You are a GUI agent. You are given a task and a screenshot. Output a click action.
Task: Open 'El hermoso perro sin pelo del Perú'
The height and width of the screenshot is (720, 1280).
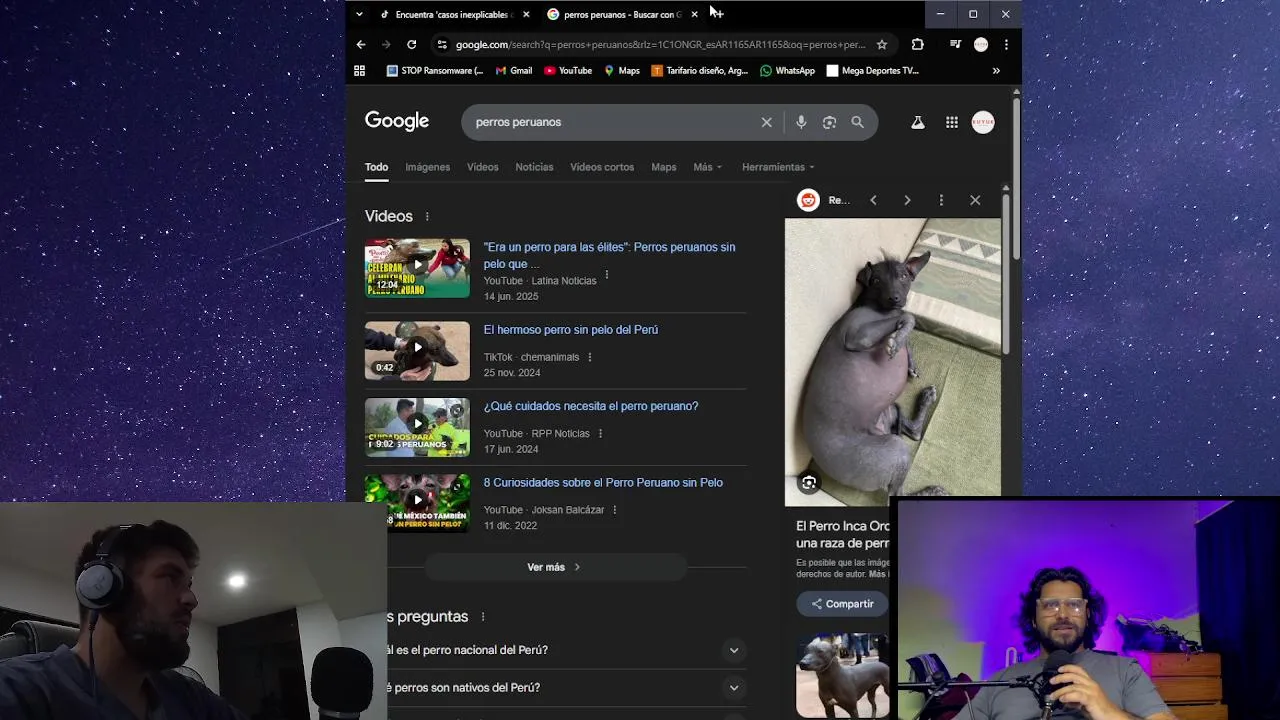(571, 330)
